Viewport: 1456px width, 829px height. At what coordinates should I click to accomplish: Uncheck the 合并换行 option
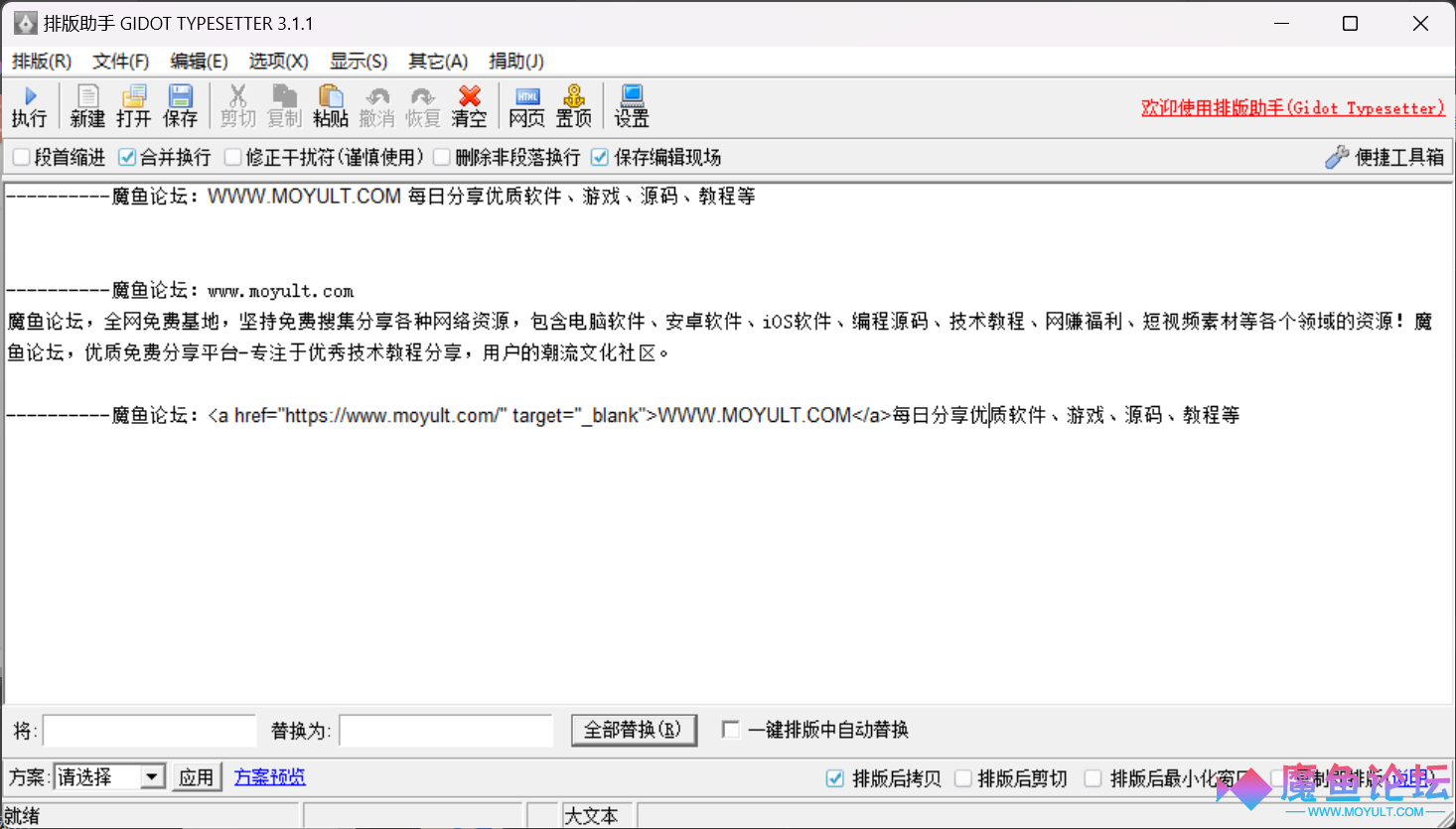pyautogui.click(x=126, y=157)
